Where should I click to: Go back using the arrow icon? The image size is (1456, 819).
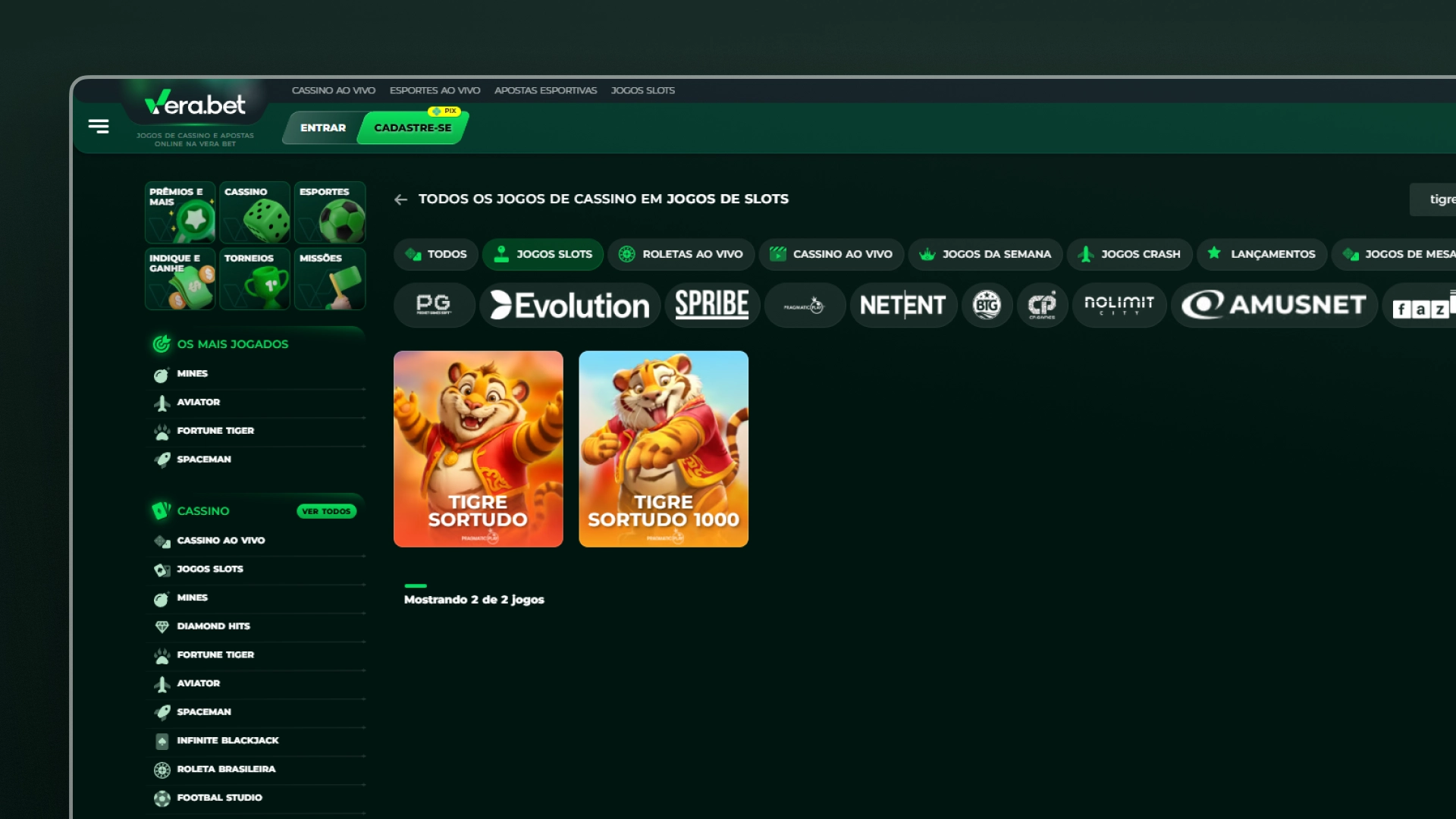click(x=401, y=199)
